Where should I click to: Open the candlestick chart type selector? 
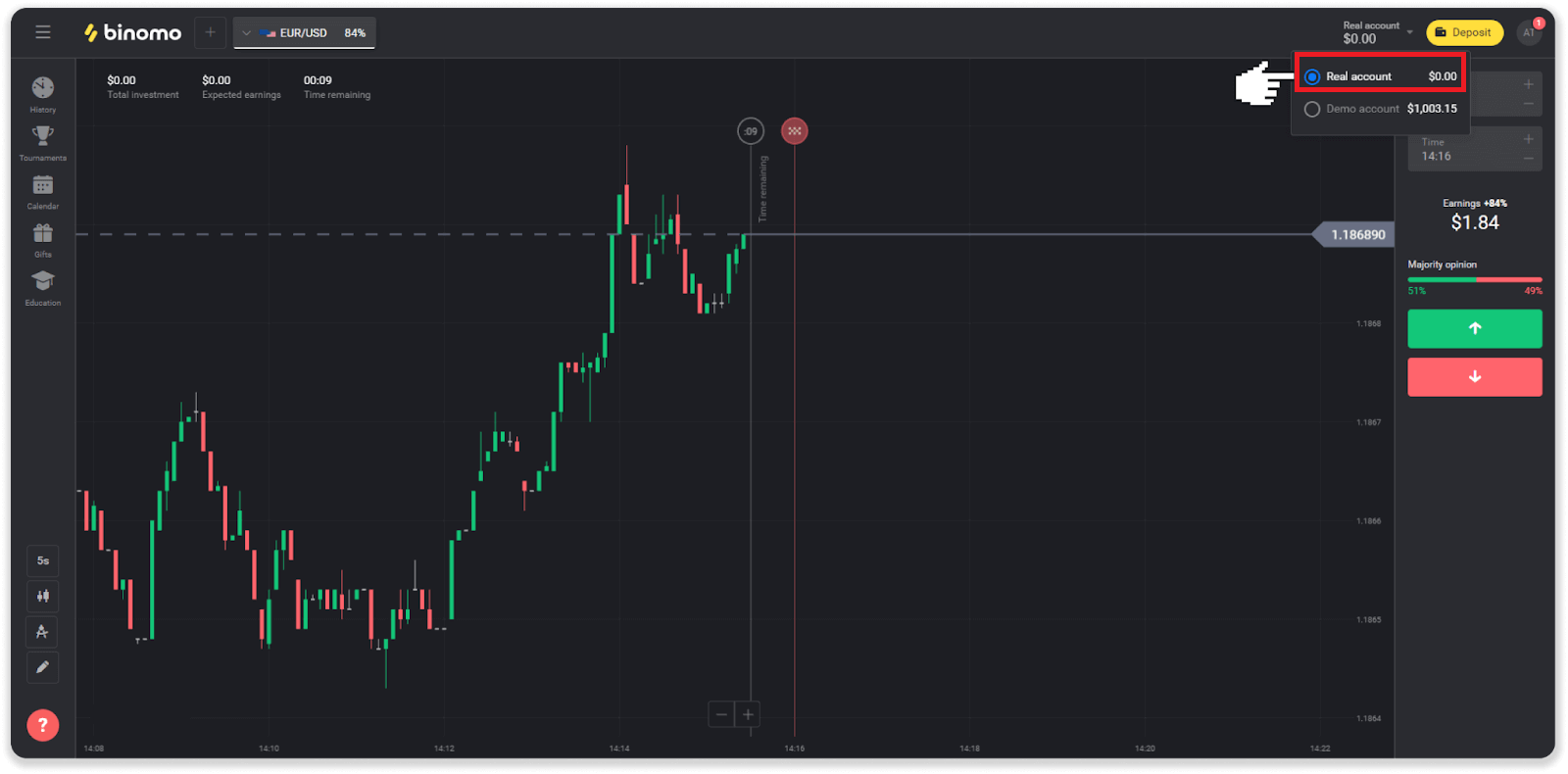click(x=42, y=596)
